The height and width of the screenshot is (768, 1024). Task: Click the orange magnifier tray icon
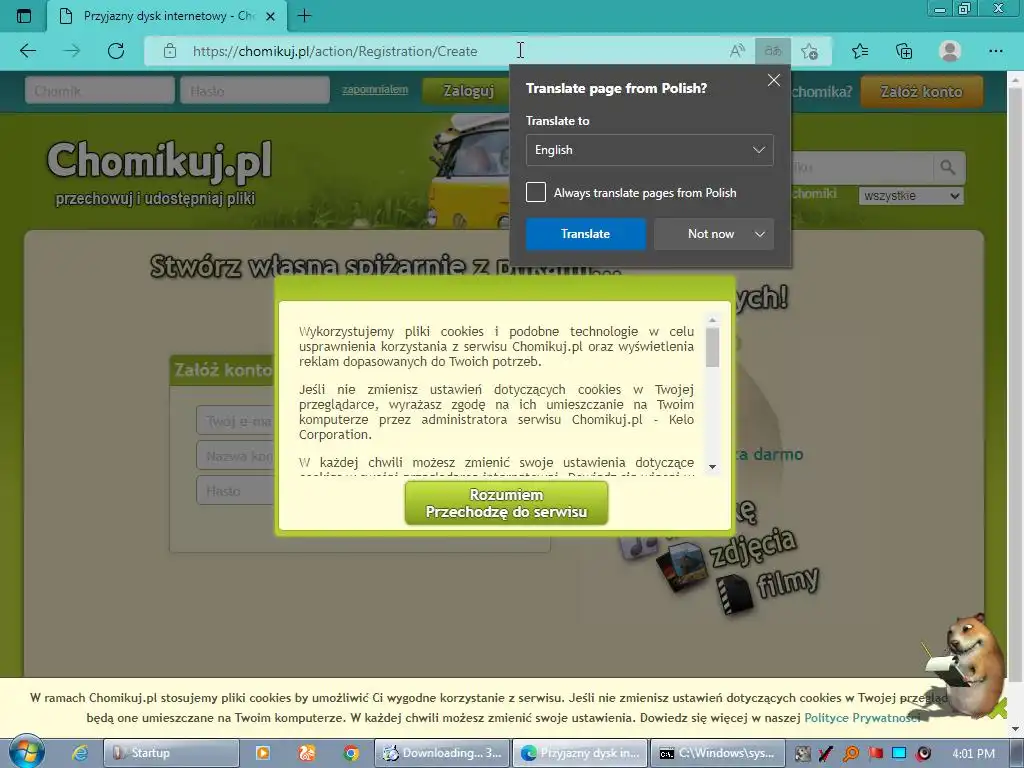pyautogui.click(x=851, y=753)
